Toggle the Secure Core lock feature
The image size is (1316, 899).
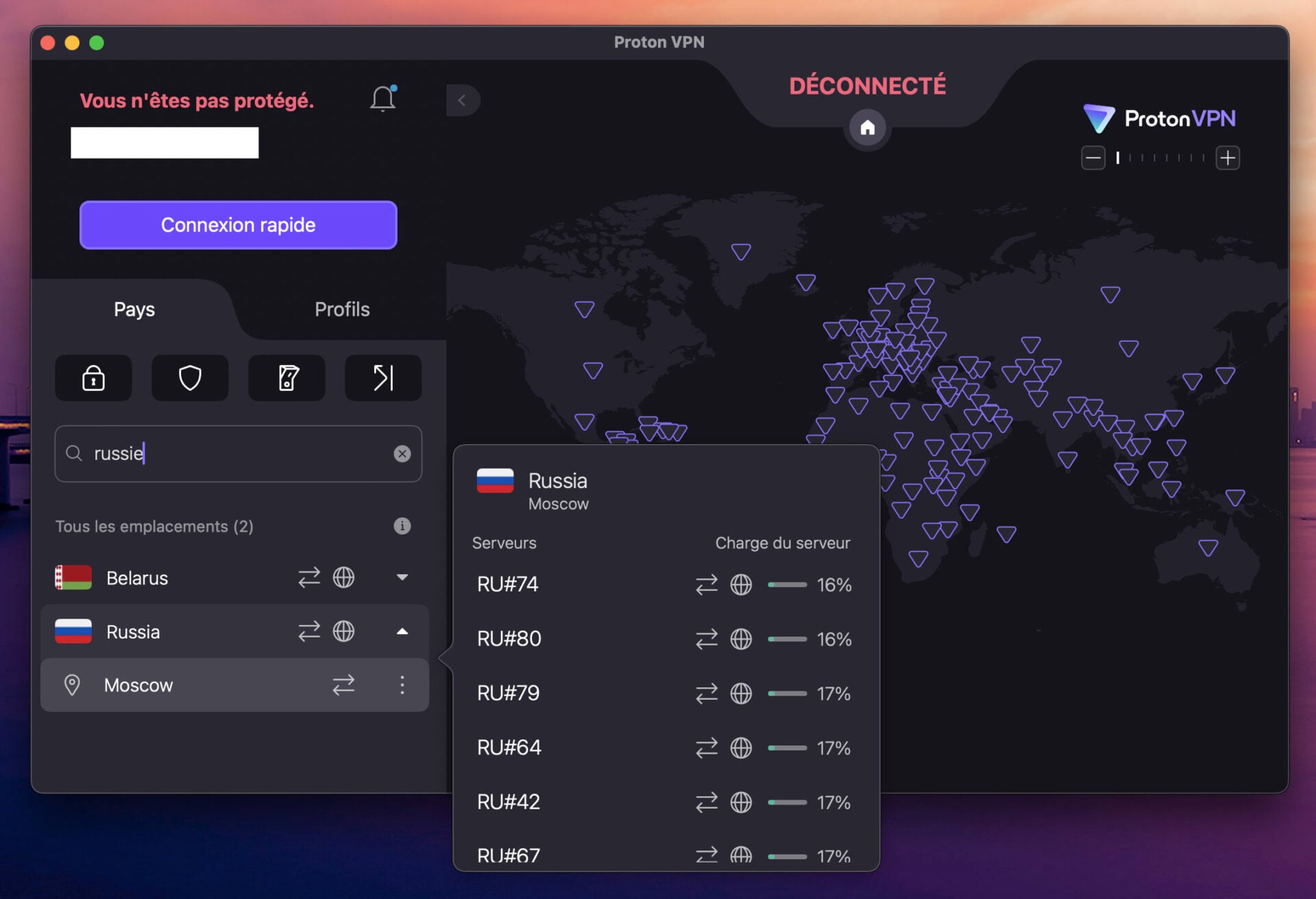point(94,378)
